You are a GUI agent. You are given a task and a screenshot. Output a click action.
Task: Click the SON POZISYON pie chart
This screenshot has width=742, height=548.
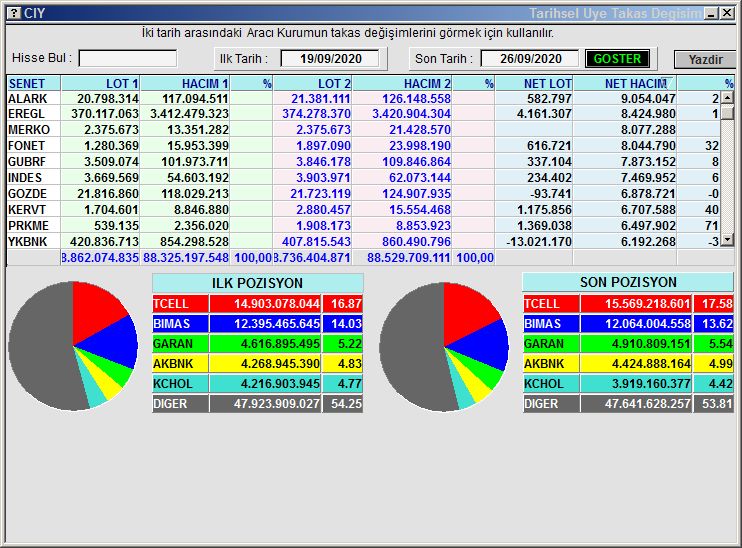click(444, 347)
